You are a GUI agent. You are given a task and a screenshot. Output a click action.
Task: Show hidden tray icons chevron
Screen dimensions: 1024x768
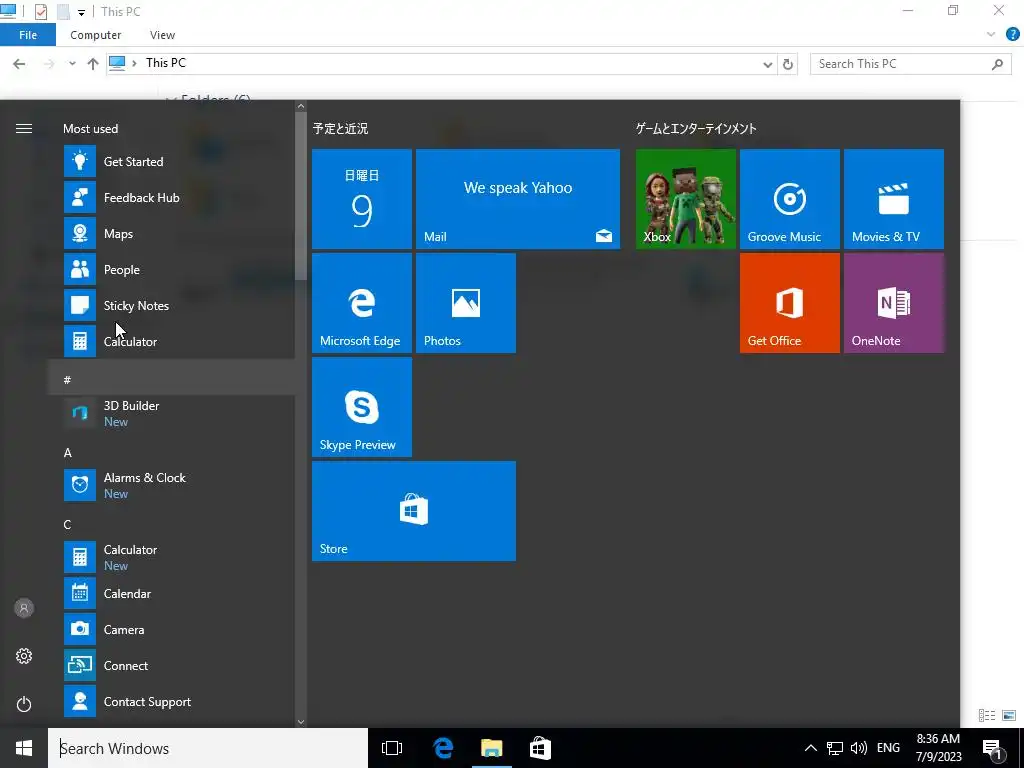click(x=810, y=748)
